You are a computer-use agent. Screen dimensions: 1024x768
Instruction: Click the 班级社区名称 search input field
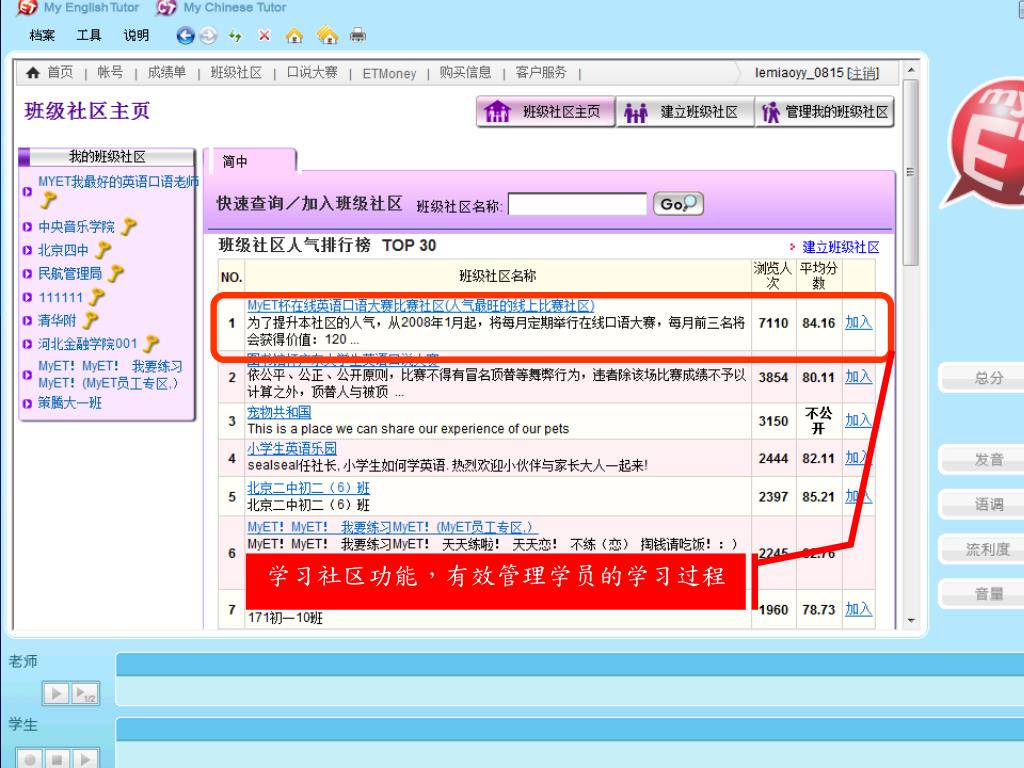(x=577, y=204)
